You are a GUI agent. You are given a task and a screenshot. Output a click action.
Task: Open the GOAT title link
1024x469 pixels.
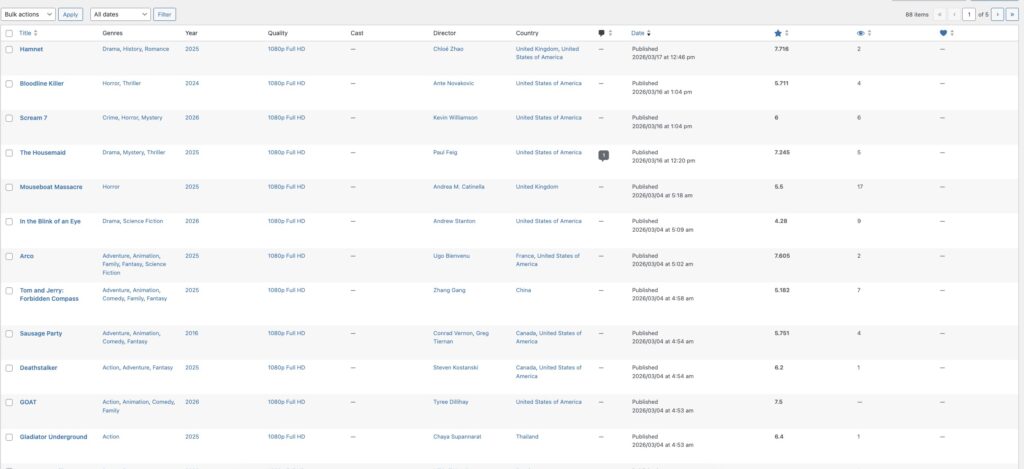28,402
